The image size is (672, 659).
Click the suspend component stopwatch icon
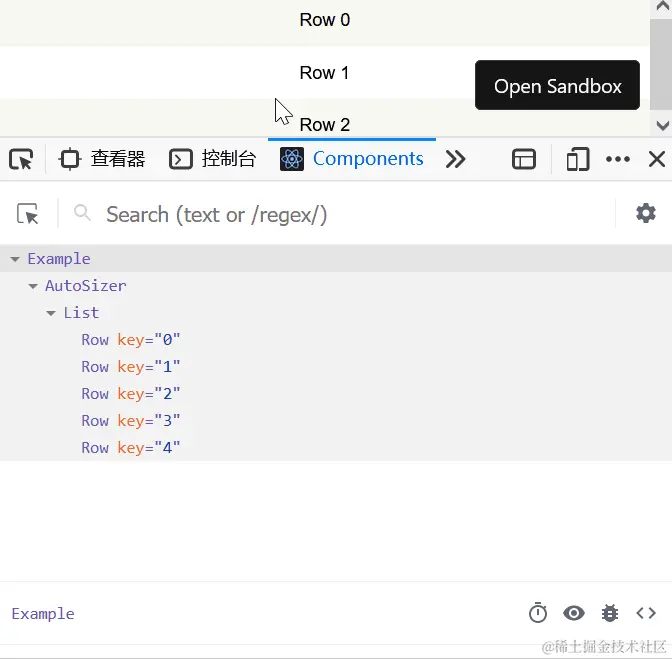click(x=538, y=613)
